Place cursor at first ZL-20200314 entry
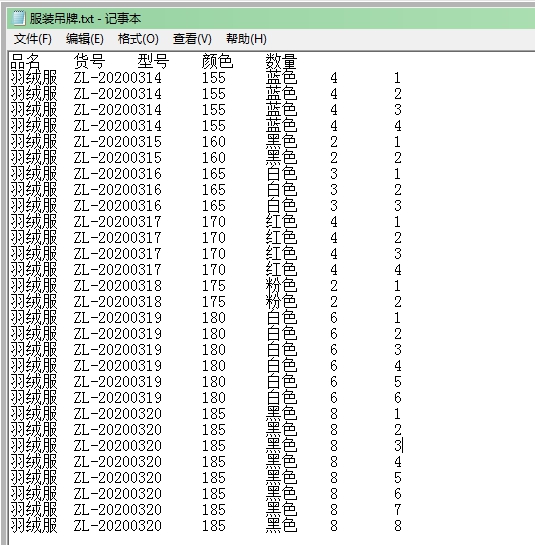The height and width of the screenshot is (545, 535). (117, 78)
